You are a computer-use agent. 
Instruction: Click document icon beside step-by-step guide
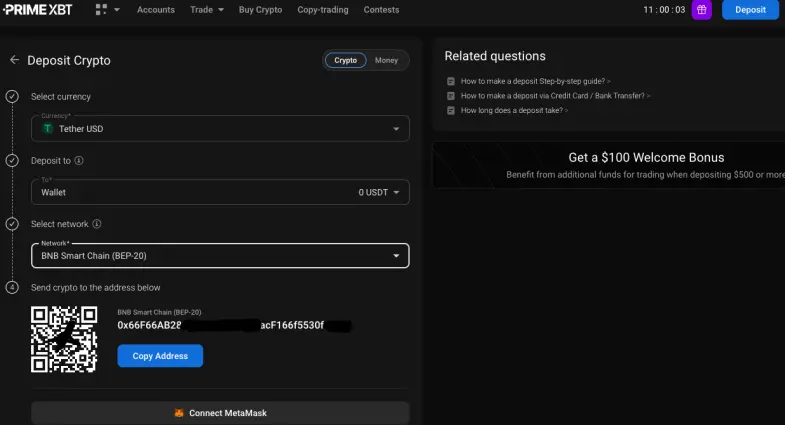[x=451, y=81]
